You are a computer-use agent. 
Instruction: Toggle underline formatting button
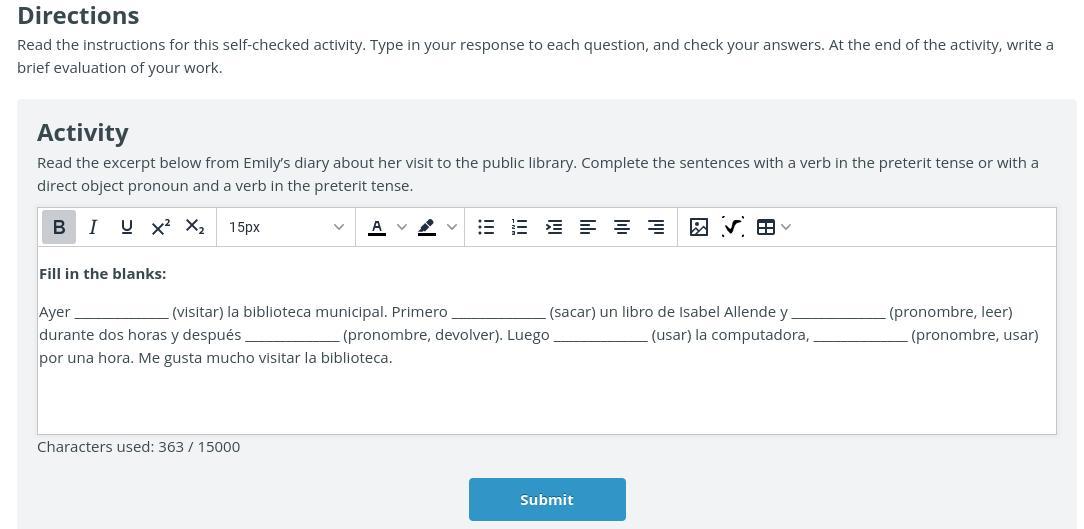126,227
